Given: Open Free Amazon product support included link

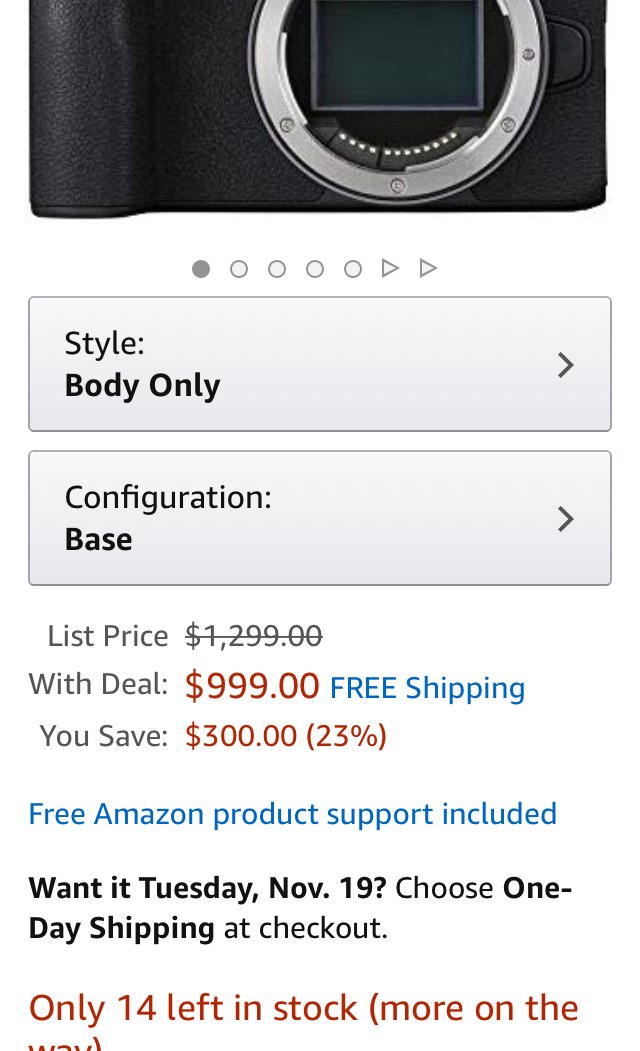Looking at the screenshot, I should (x=292, y=814).
